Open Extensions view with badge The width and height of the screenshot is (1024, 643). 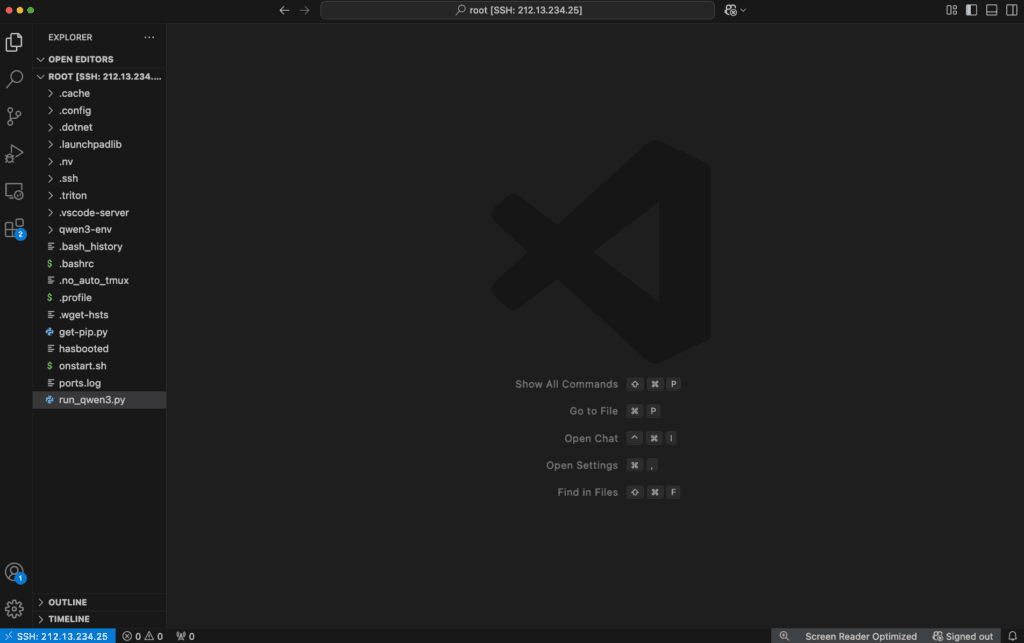pyautogui.click(x=14, y=228)
